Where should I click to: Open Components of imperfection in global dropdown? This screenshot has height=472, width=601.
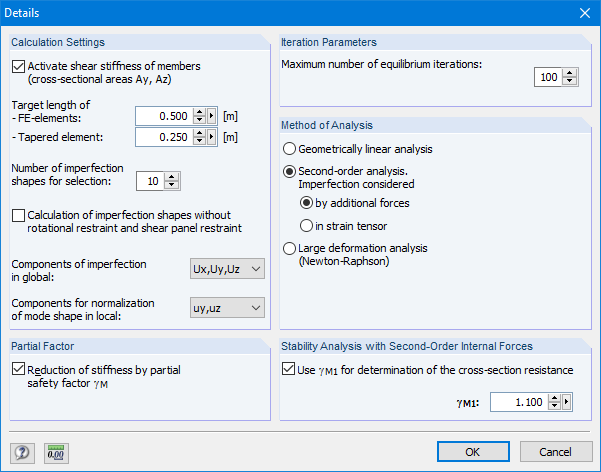pos(227,269)
